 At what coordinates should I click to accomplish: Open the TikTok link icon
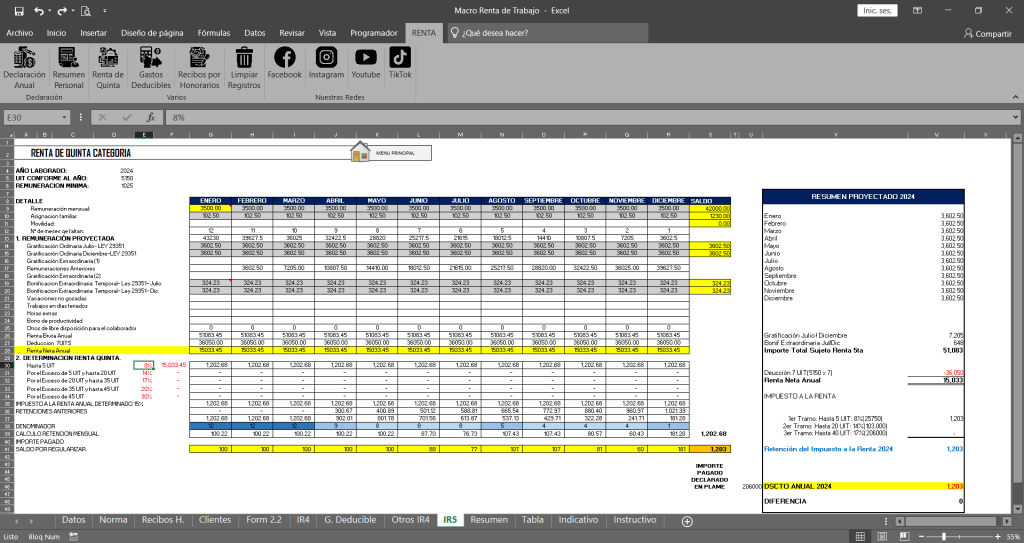[x=400, y=58]
